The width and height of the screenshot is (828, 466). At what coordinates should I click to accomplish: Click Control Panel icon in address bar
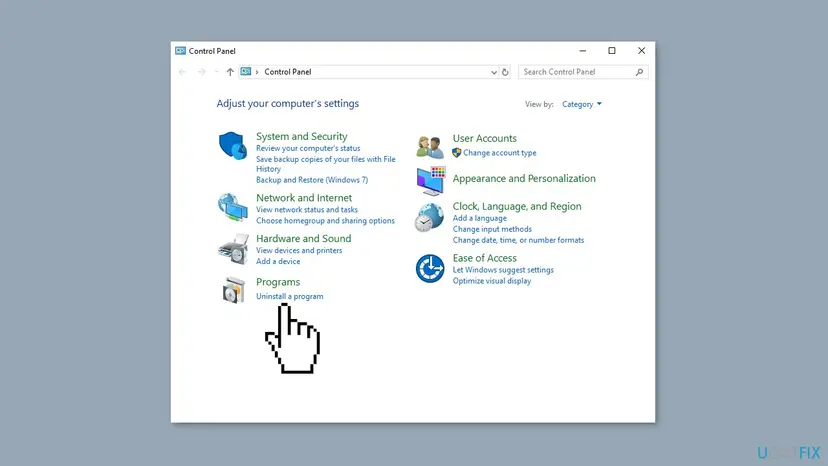click(246, 71)
